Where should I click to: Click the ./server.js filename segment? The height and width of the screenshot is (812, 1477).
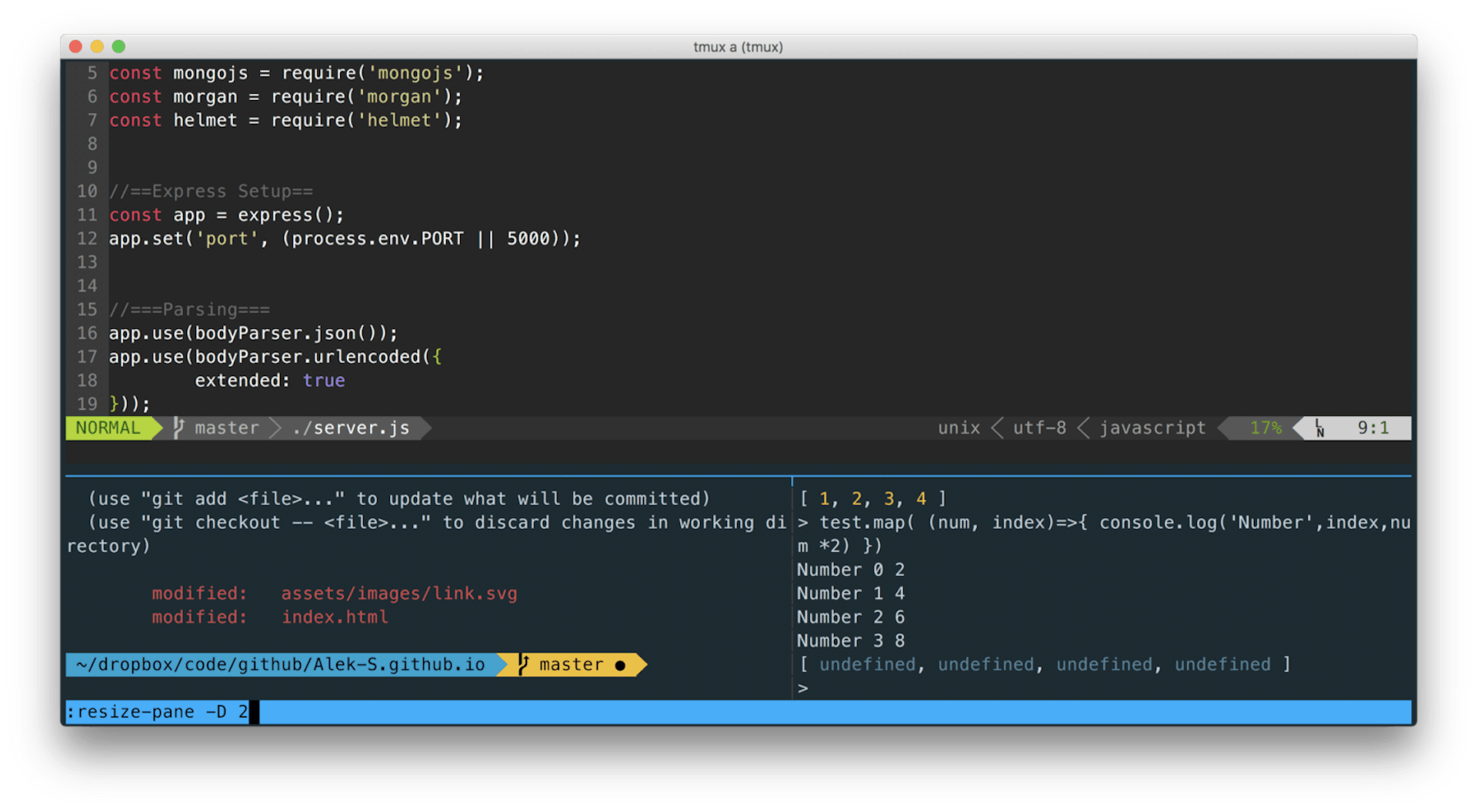[352, 428]
